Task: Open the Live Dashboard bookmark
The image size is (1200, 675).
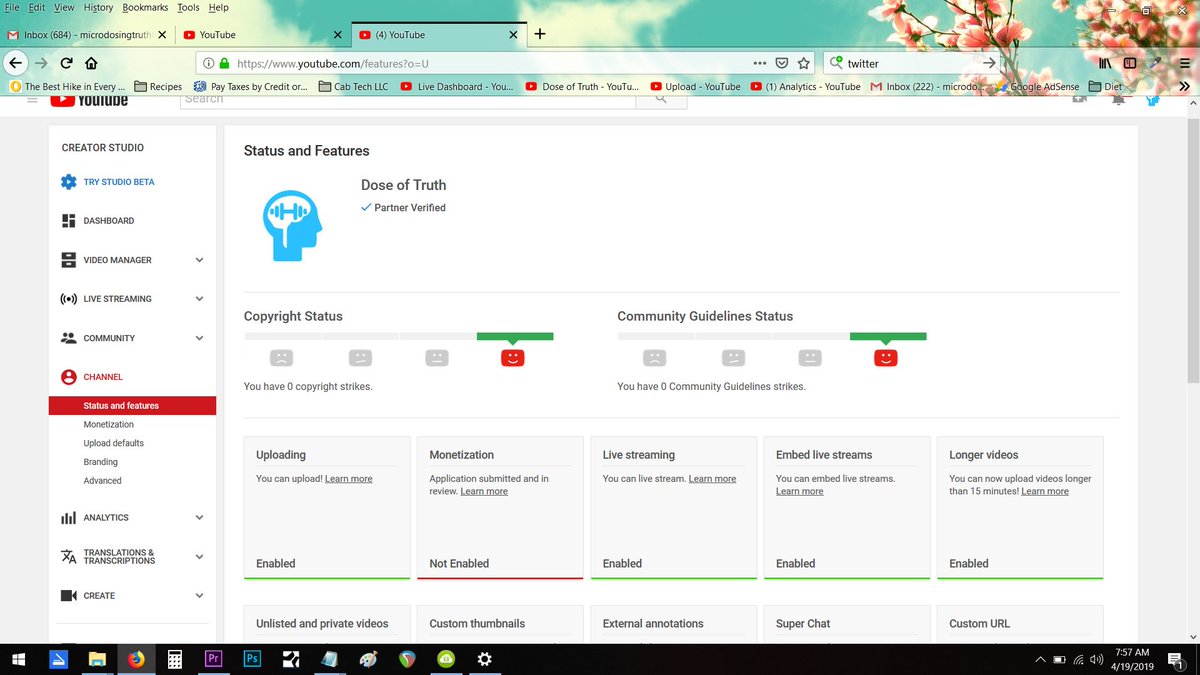Action: [457, 87]
